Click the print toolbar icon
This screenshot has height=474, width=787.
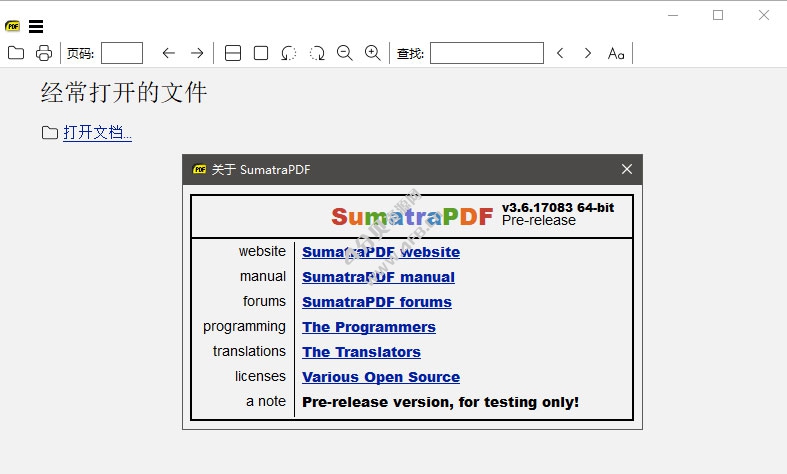tap(44, 53)
